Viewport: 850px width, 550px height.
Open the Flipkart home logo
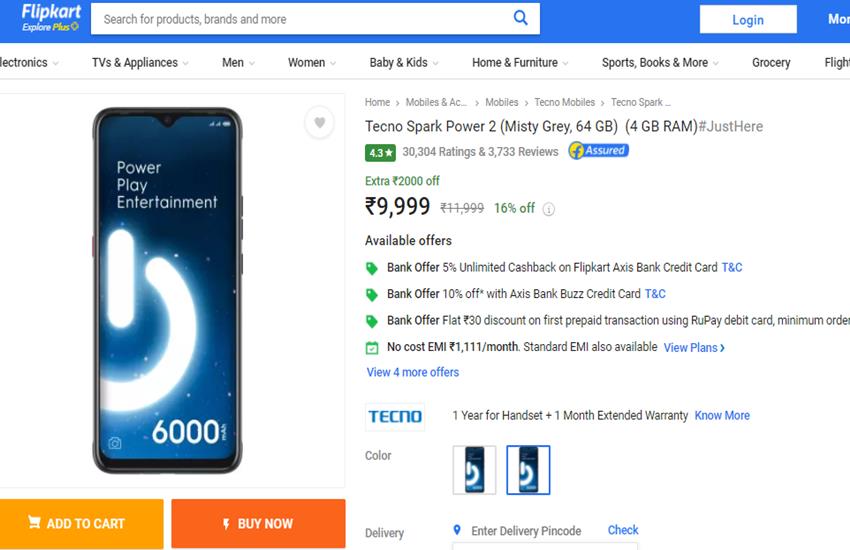50,17
